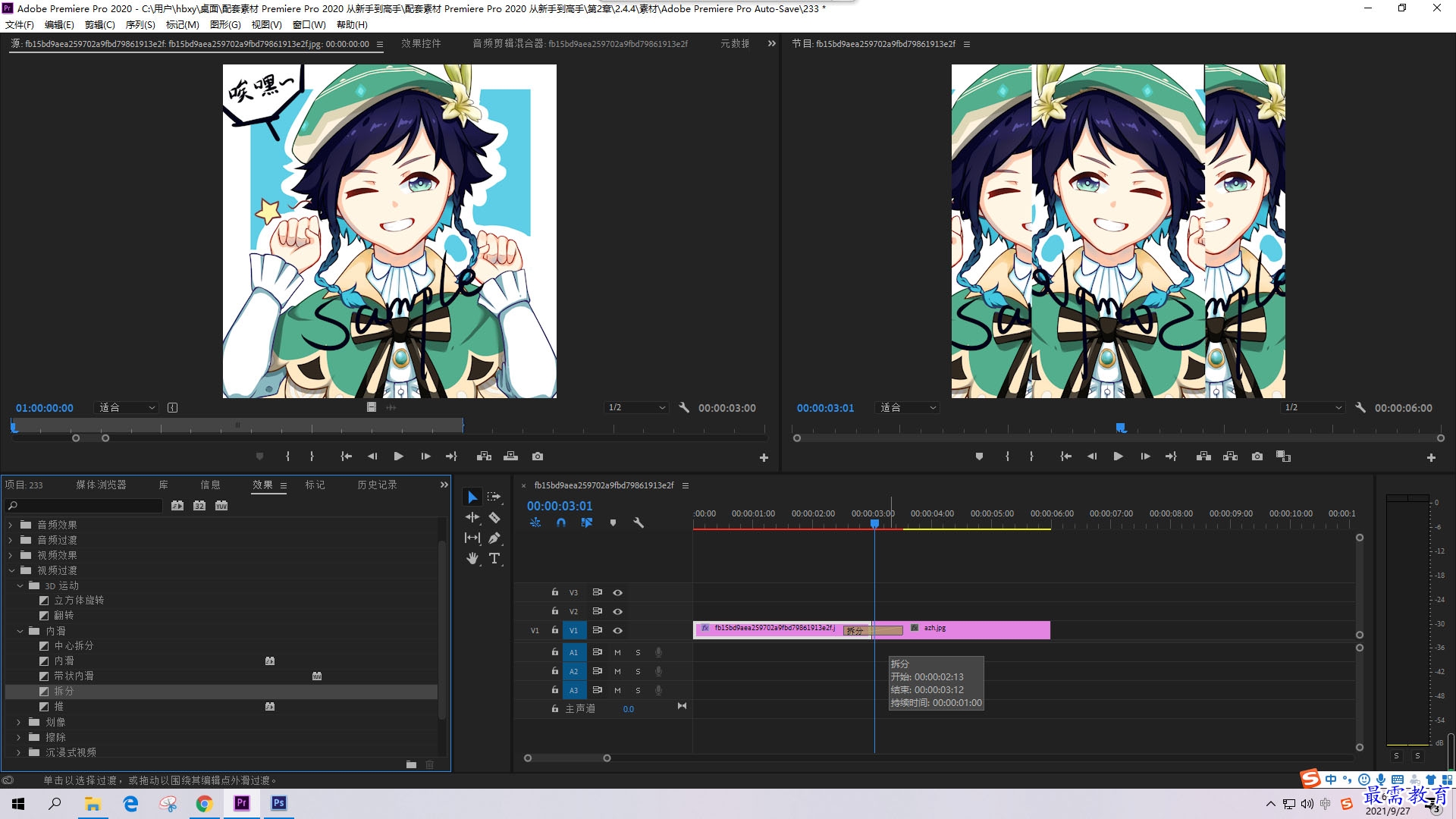Switch to the 历史记录 tab
Screen dimensions: 1456x819
(377, 485)
